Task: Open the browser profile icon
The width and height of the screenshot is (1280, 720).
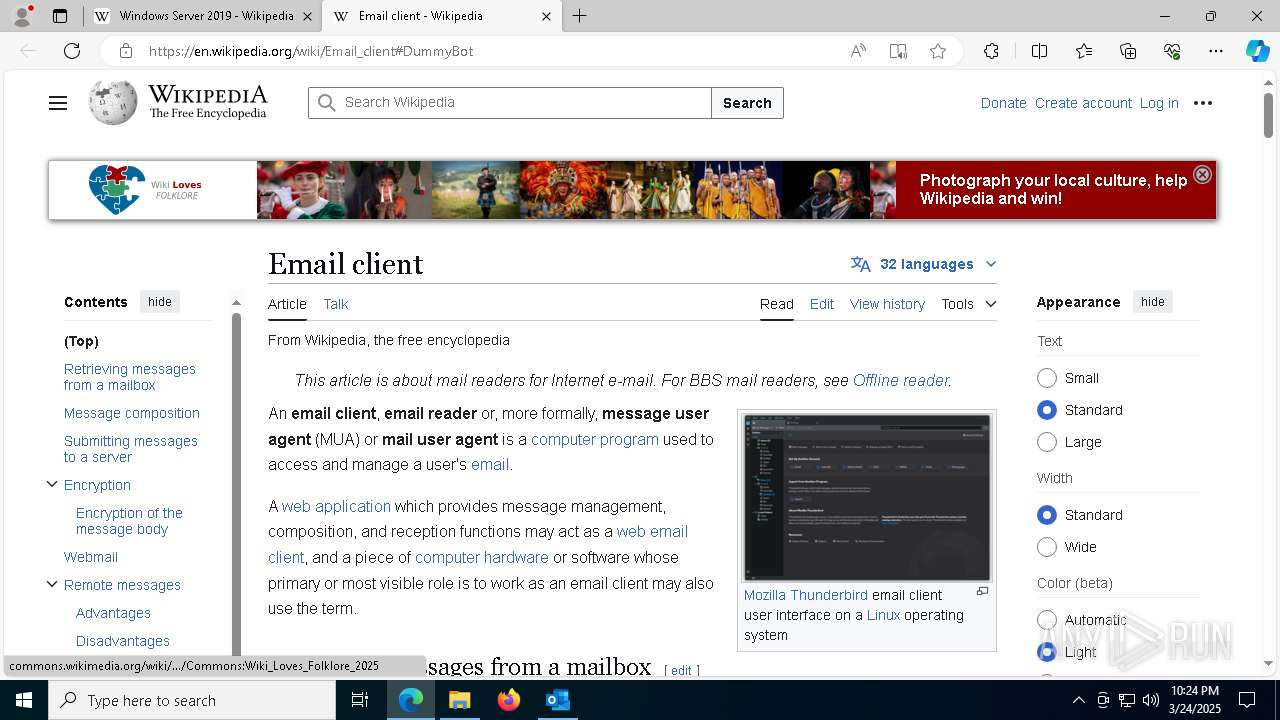Action: pyautogui.click(x=22, y=16)
